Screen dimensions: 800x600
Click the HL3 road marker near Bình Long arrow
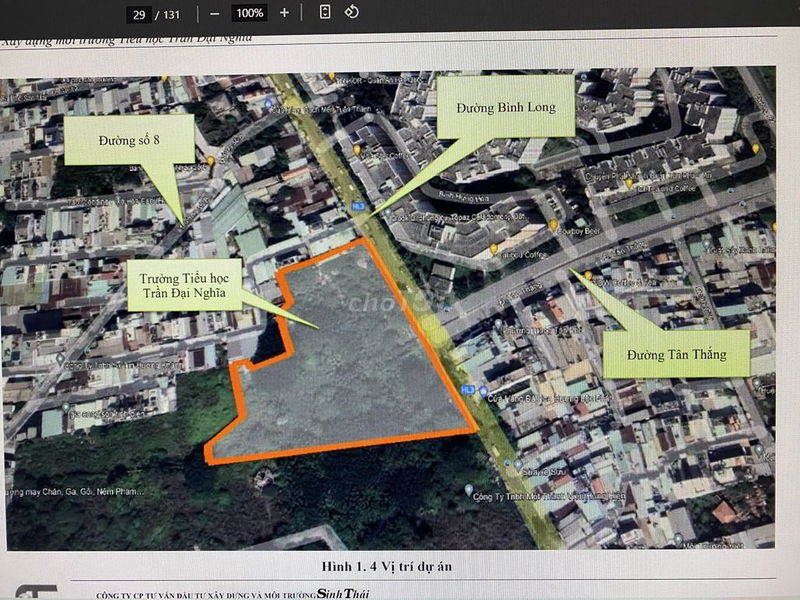358,207
